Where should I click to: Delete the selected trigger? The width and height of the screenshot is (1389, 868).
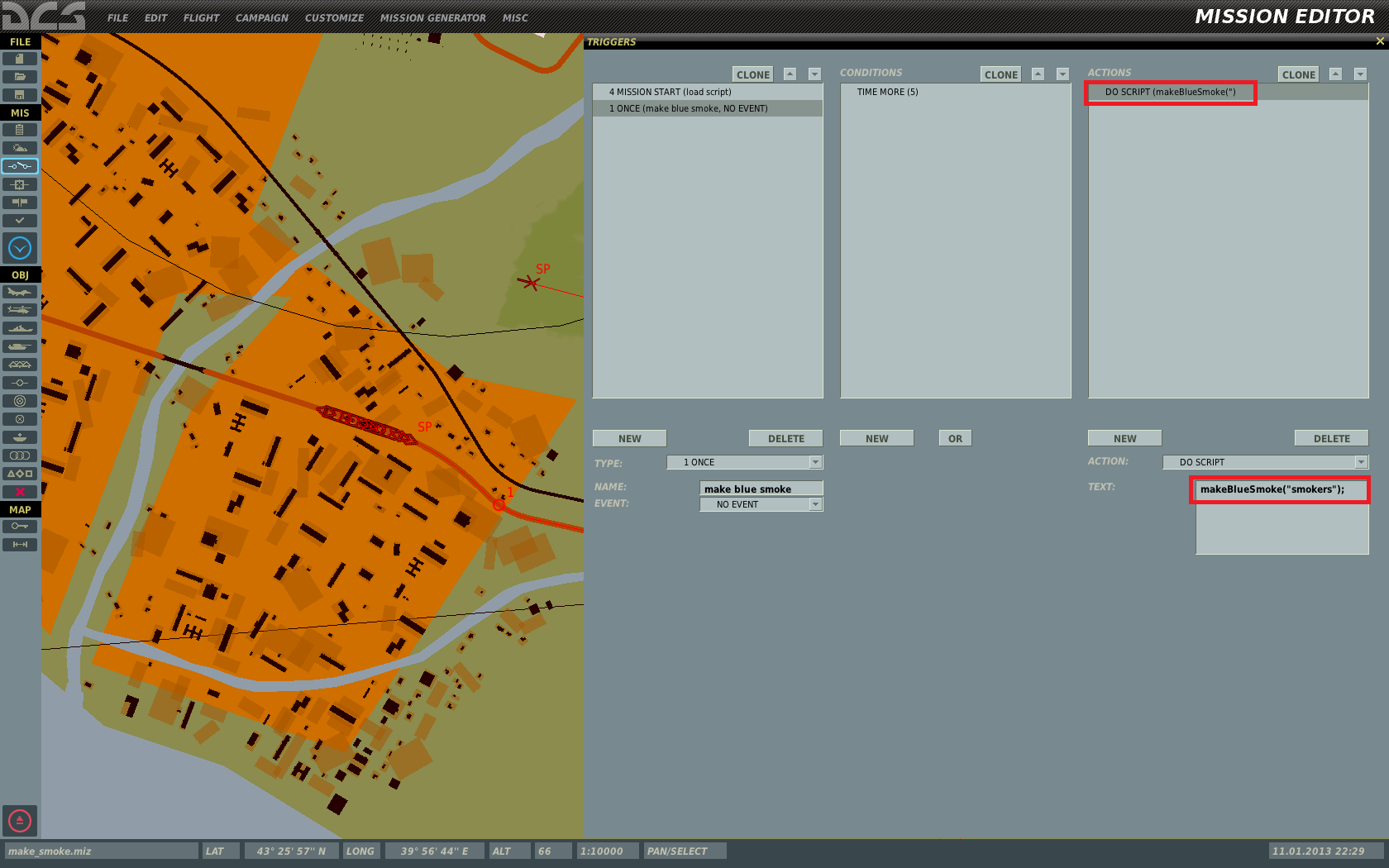786,438
